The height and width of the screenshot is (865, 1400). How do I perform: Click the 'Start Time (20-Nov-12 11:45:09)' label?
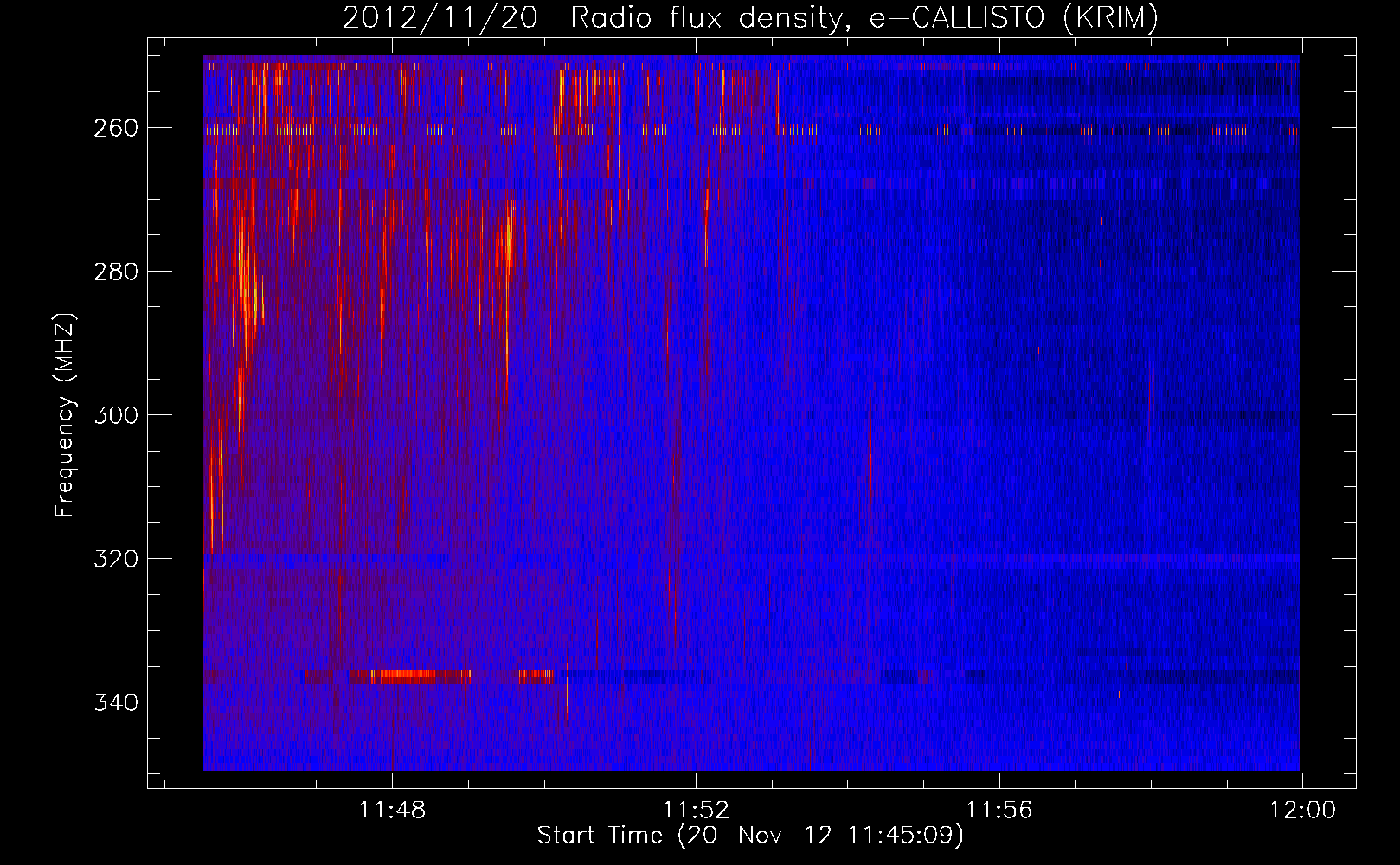[x=750, y=836]
